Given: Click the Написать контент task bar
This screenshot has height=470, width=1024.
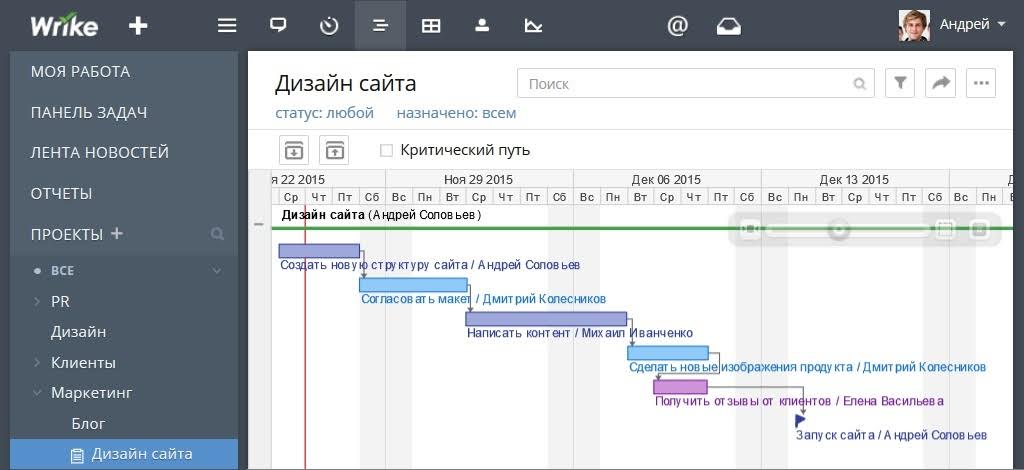Looking at the screenshot, I should [x=546, y=319].
